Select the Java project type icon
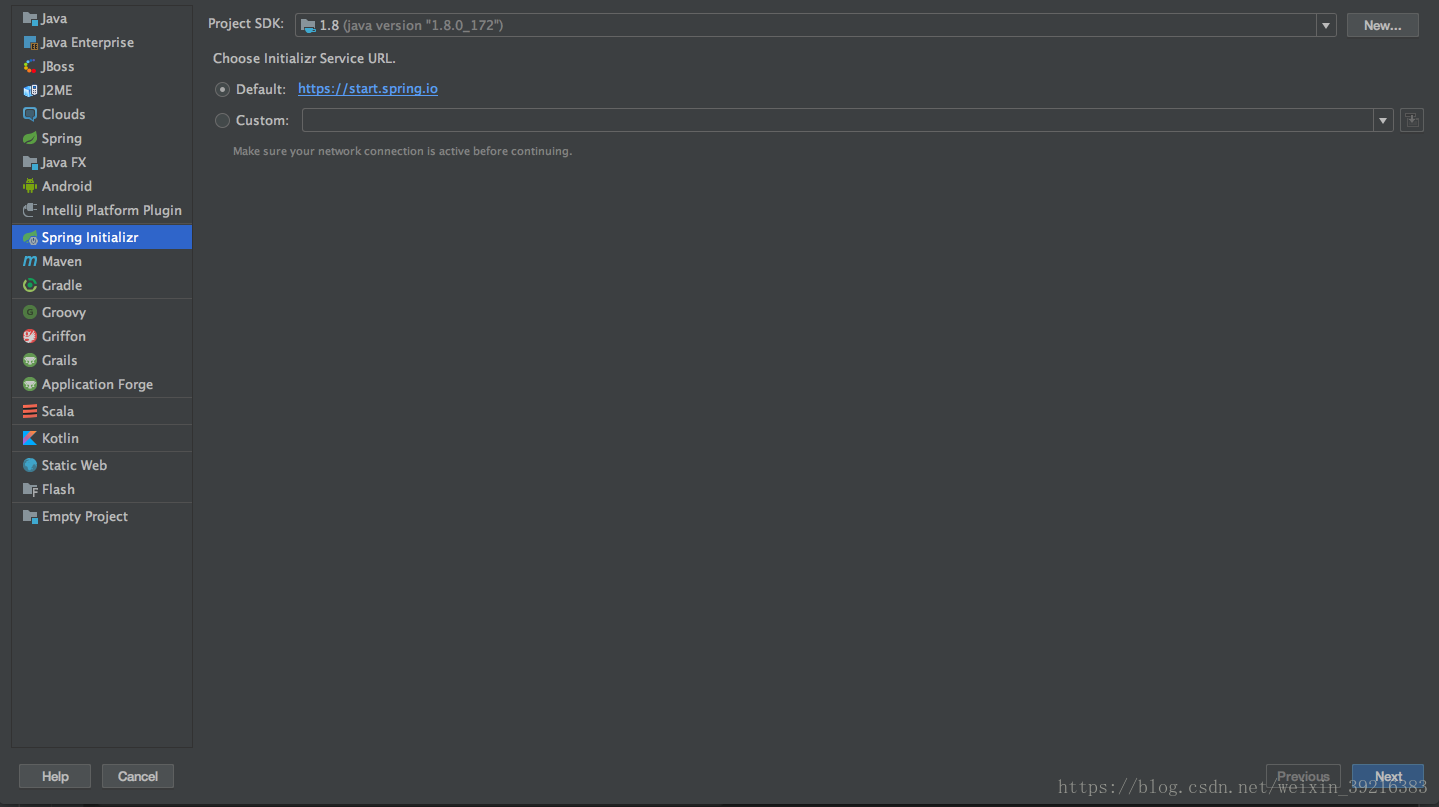Viewport: 1439px width, 807px height. point(30,19)
